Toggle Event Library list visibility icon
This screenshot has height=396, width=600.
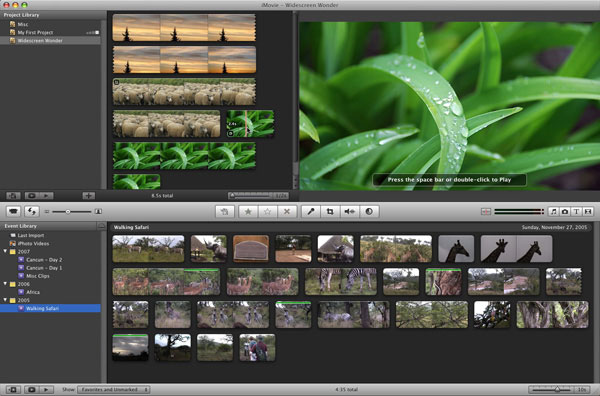tap(13, 389)
